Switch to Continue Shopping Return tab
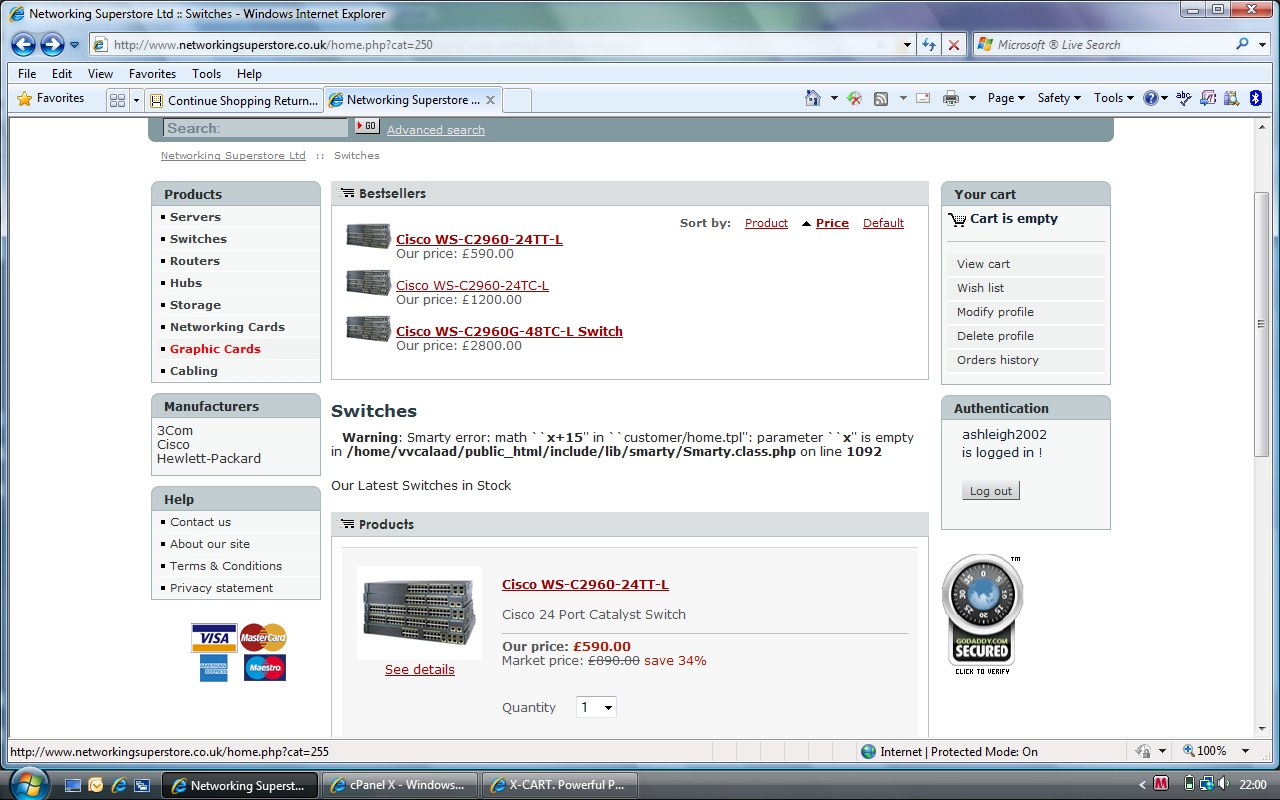1280x800 pixels. pyautogui.click(x=234, y=100)
